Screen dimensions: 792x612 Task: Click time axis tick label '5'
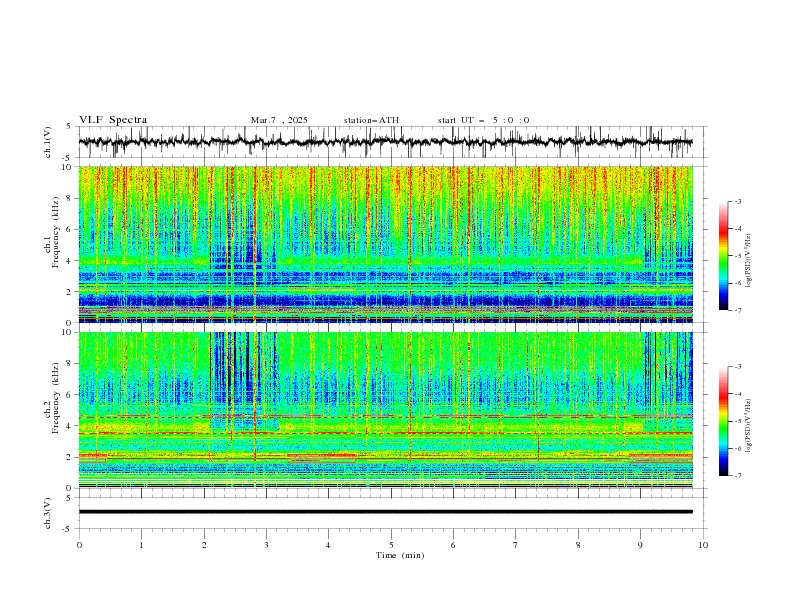coord(391,545)
